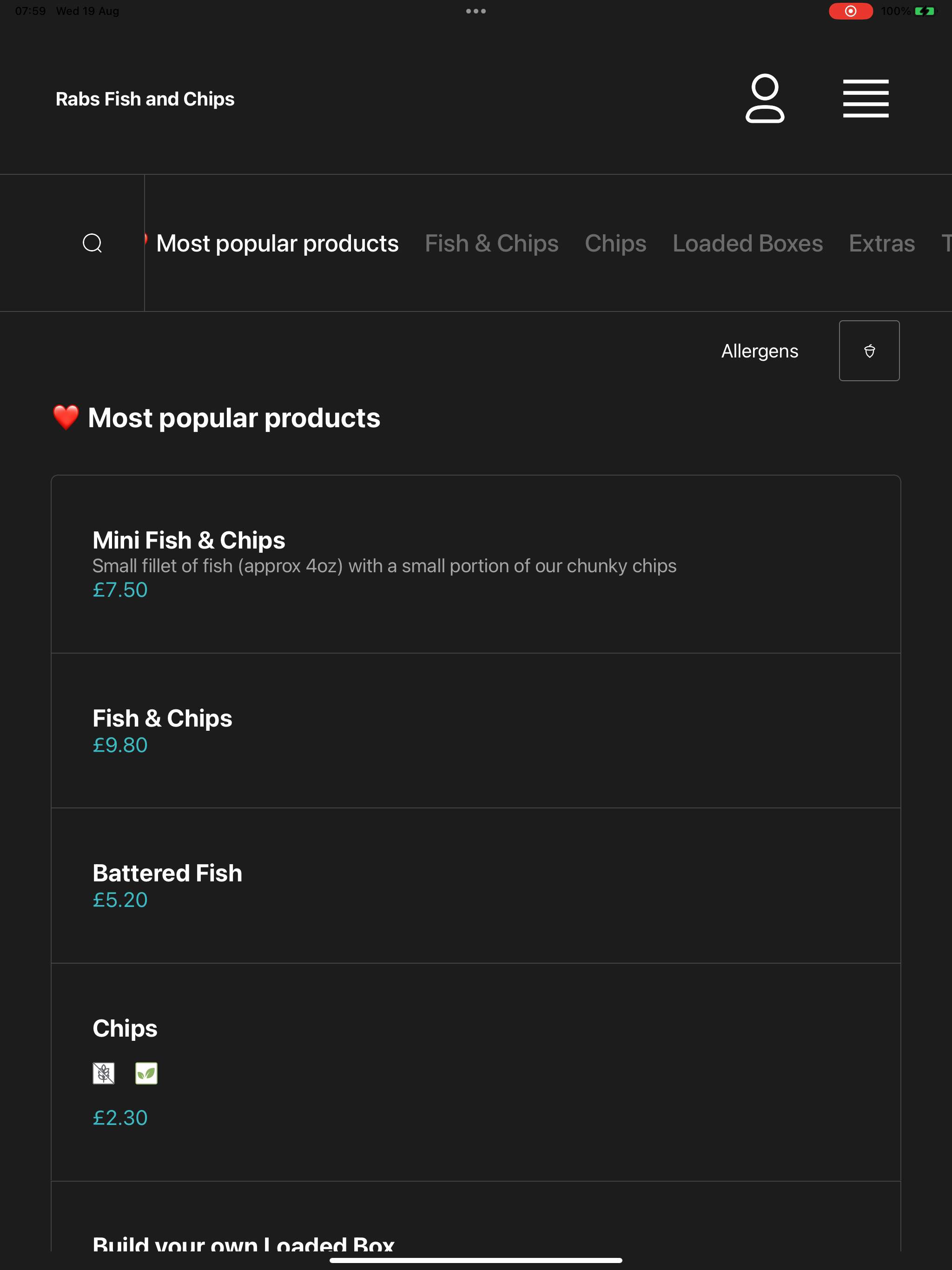Click the £7.50 price
Viewport: 952px width, 1270px height.
tap(120, 589)
